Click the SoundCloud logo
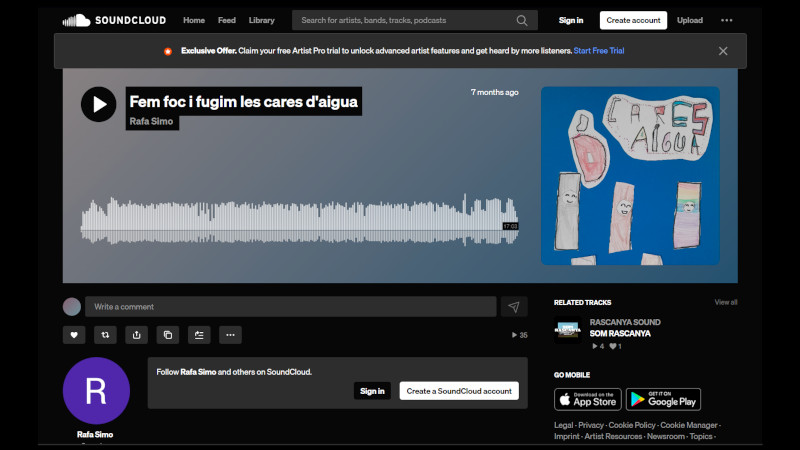The height and width of the screenshot is (450, 800). (114, 20)
